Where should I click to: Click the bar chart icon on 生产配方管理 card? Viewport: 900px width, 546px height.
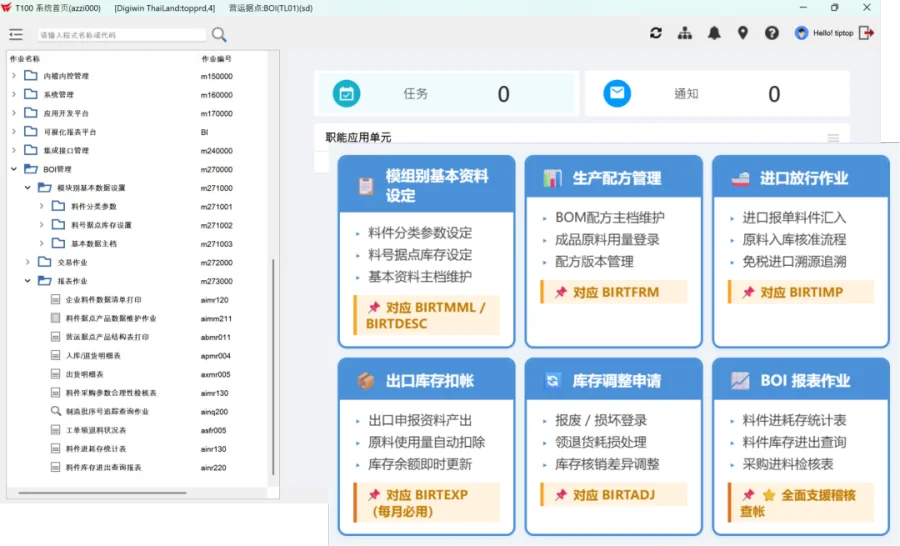552,178
